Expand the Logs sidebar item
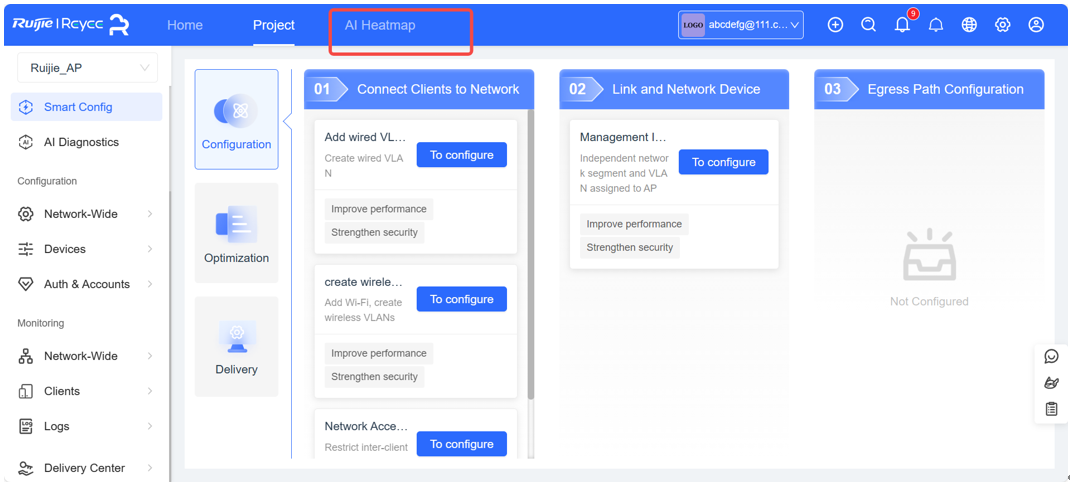The height and width of the screenshot is (487, 1070). [85, 426]
